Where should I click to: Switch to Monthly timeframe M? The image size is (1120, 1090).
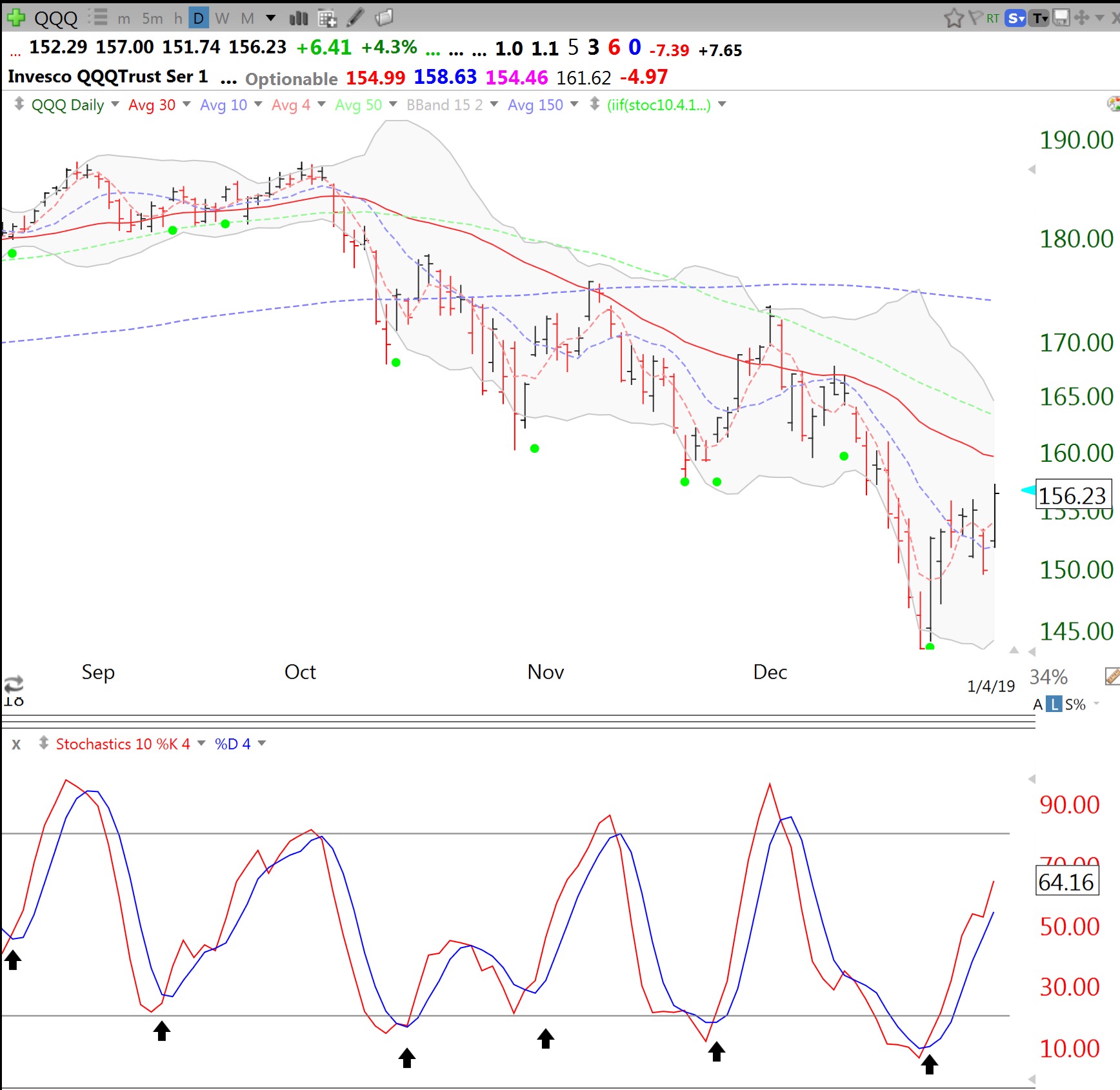tap(248, 19)
